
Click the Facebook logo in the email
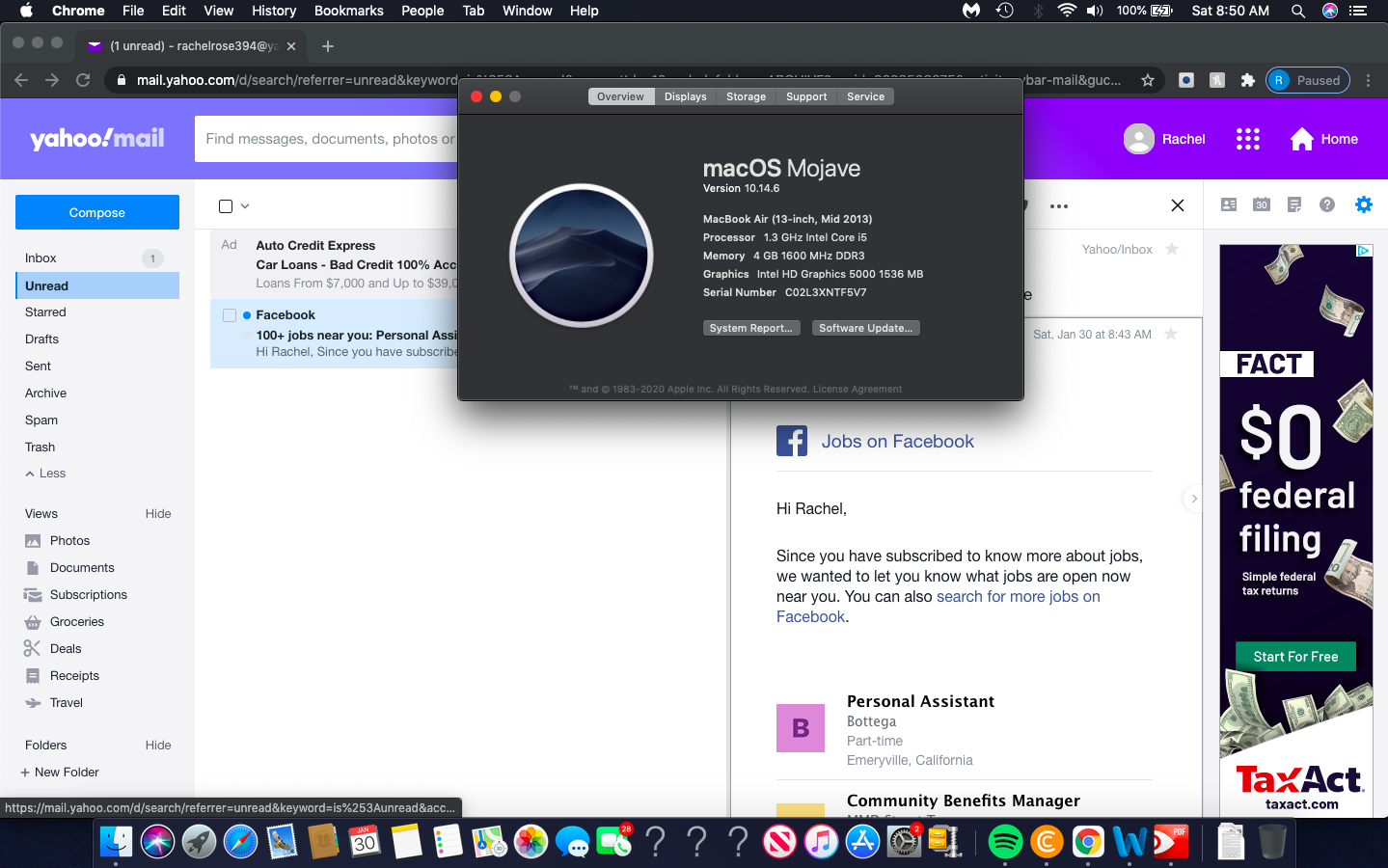[x=792, y=441]
